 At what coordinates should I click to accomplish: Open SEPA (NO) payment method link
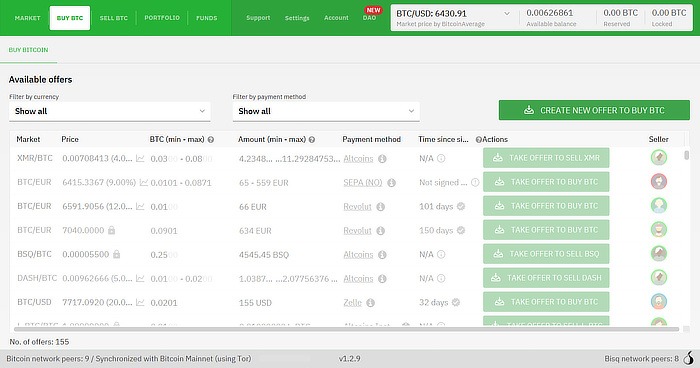(362, 183)
